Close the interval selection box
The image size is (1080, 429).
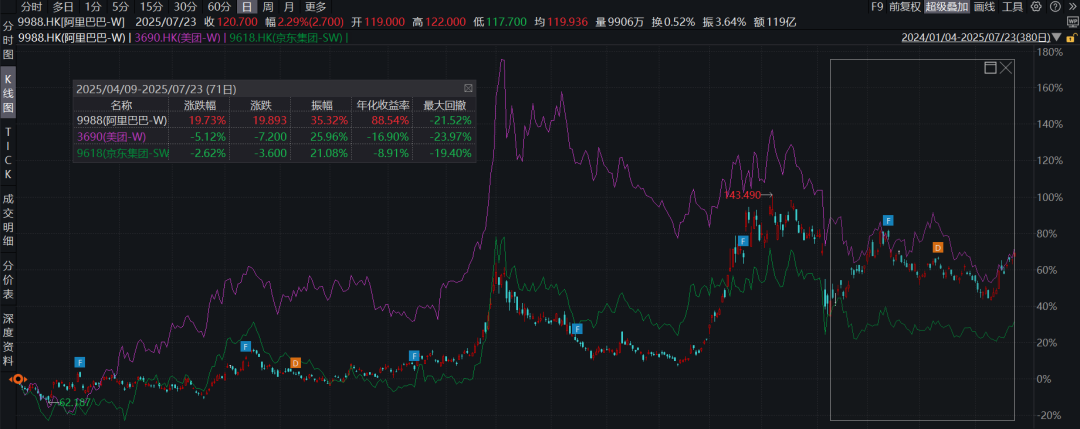(x=1006, y=67)
